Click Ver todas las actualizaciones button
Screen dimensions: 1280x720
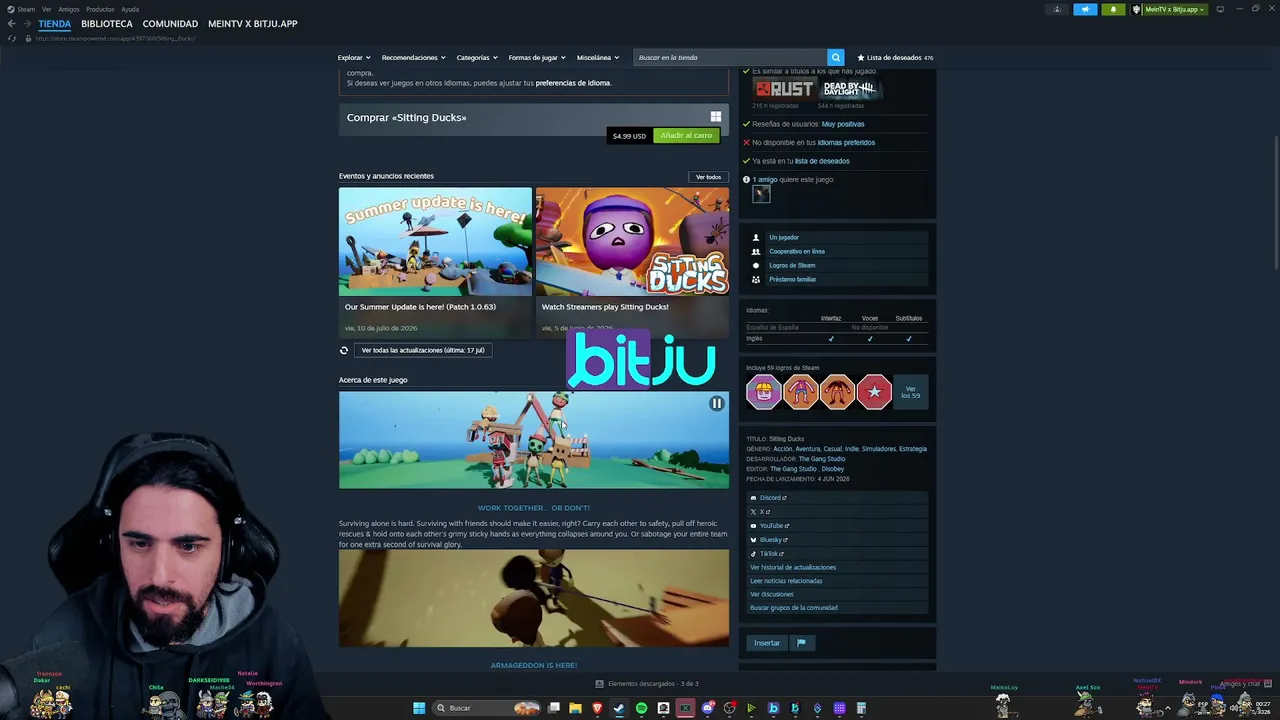pyautogui.click(x=423, y=350)
